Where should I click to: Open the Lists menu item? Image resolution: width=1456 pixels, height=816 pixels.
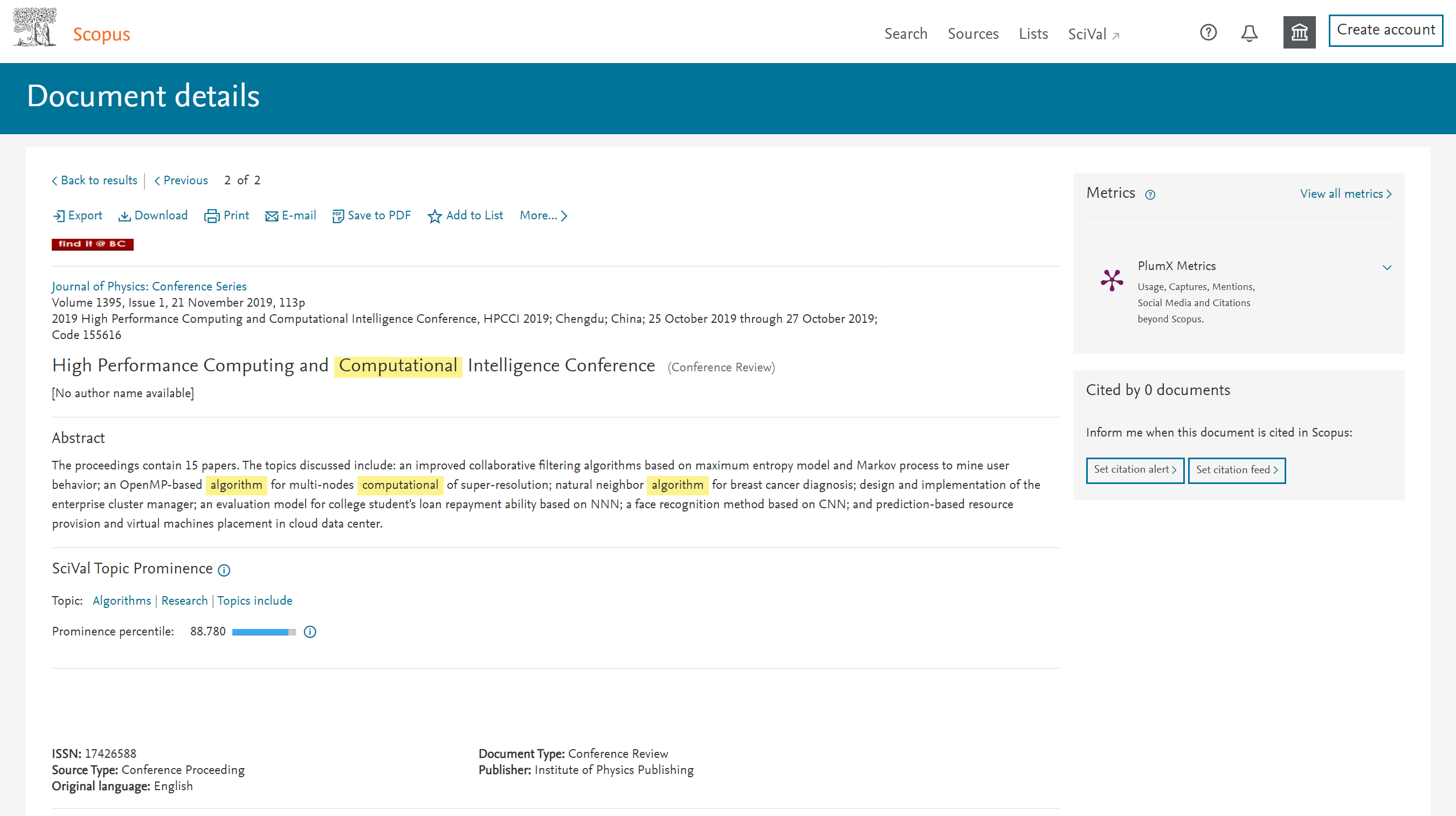(x=1033, y=34)
